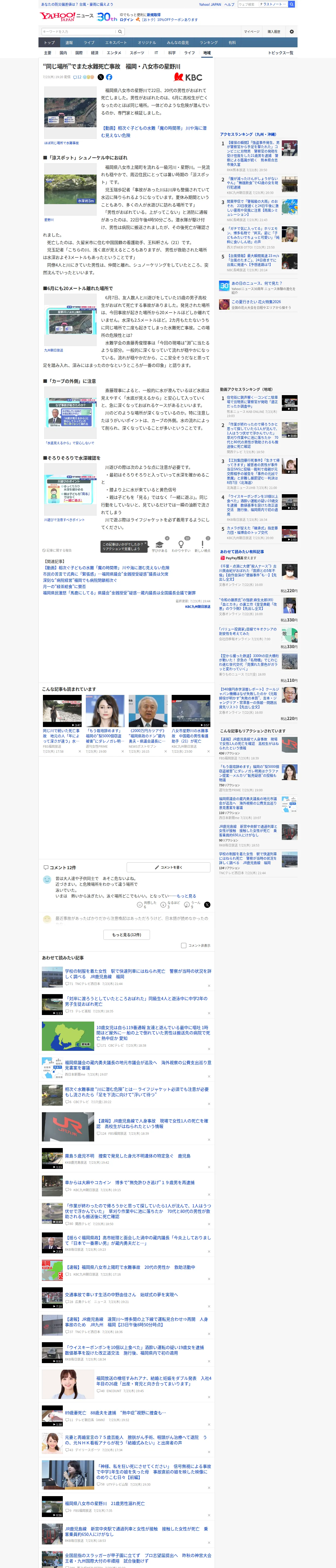Open the スポーツ category

click(137, 53)
